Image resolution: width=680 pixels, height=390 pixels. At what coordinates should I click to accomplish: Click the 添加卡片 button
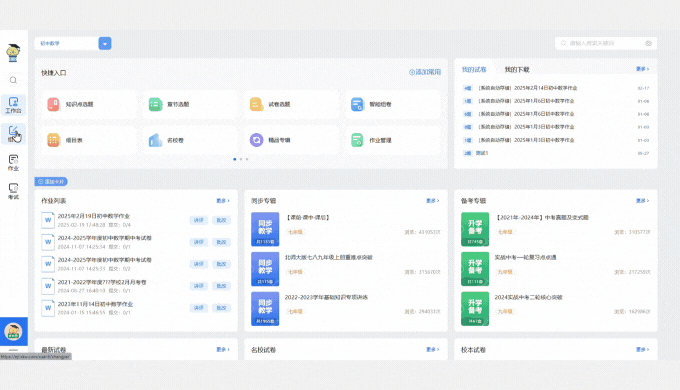pyautogui.click(x=51, y=182)
